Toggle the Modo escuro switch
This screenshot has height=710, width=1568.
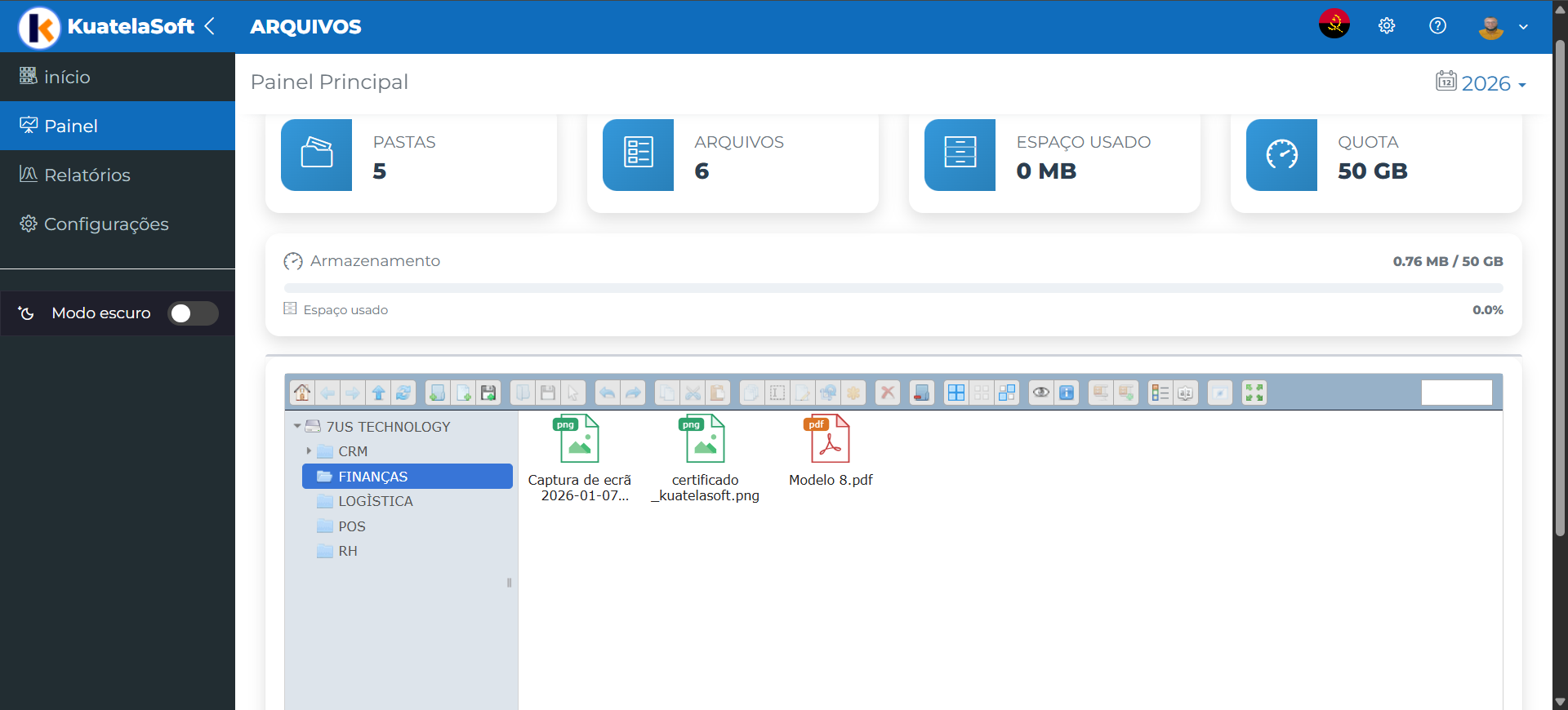(193, 313)
